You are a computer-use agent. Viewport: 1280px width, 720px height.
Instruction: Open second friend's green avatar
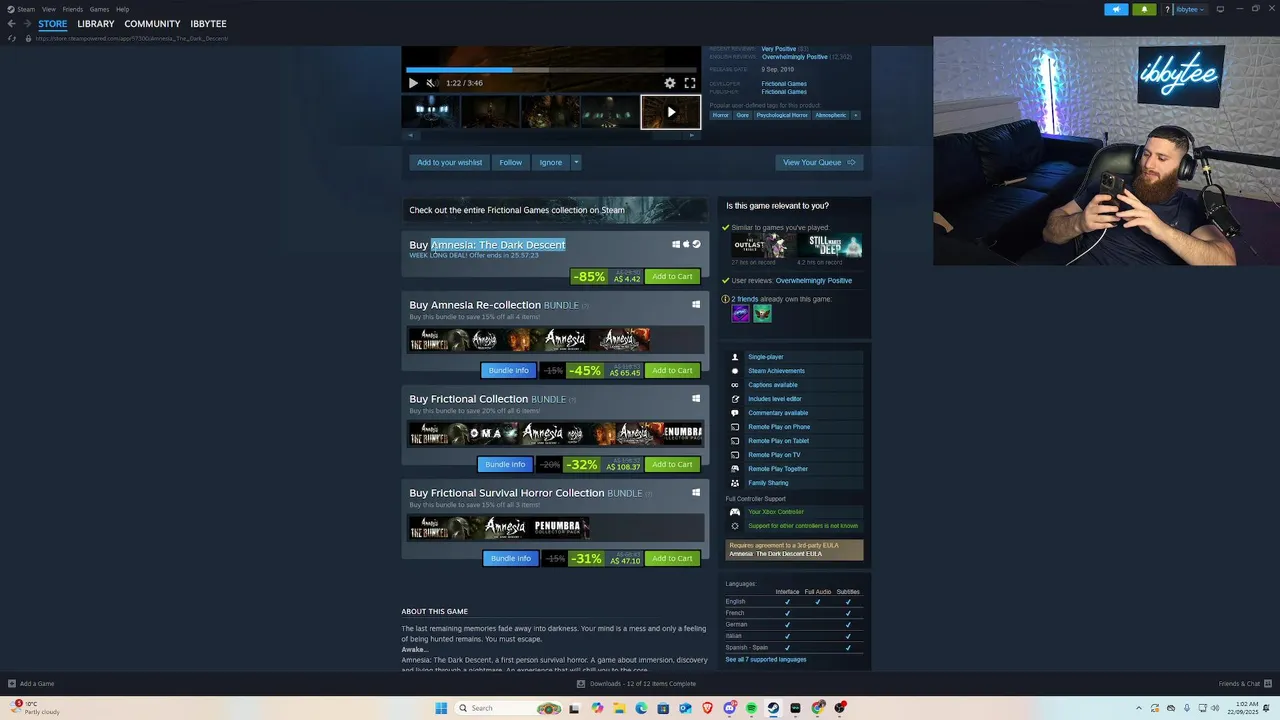click(x=762, y=314)
